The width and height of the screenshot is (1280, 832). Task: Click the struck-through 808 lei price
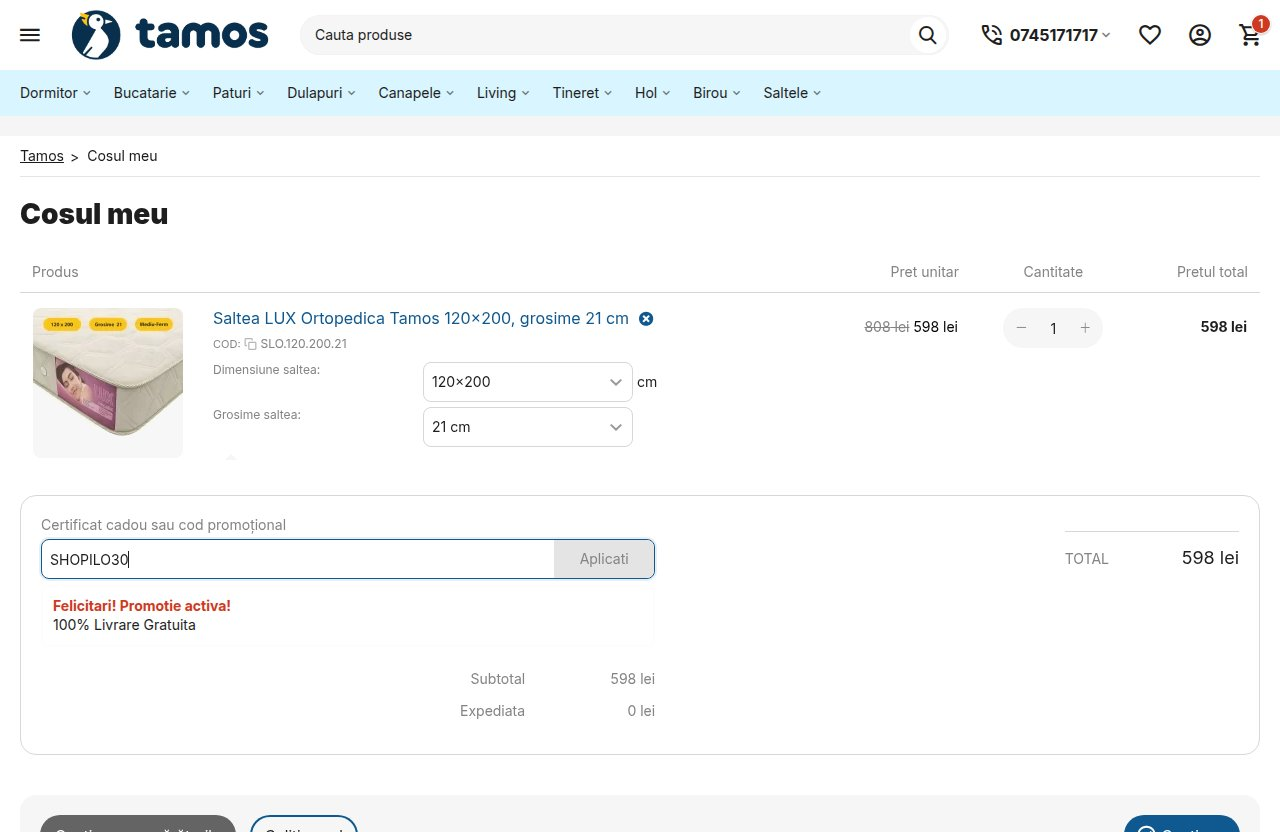click(887, 327)
